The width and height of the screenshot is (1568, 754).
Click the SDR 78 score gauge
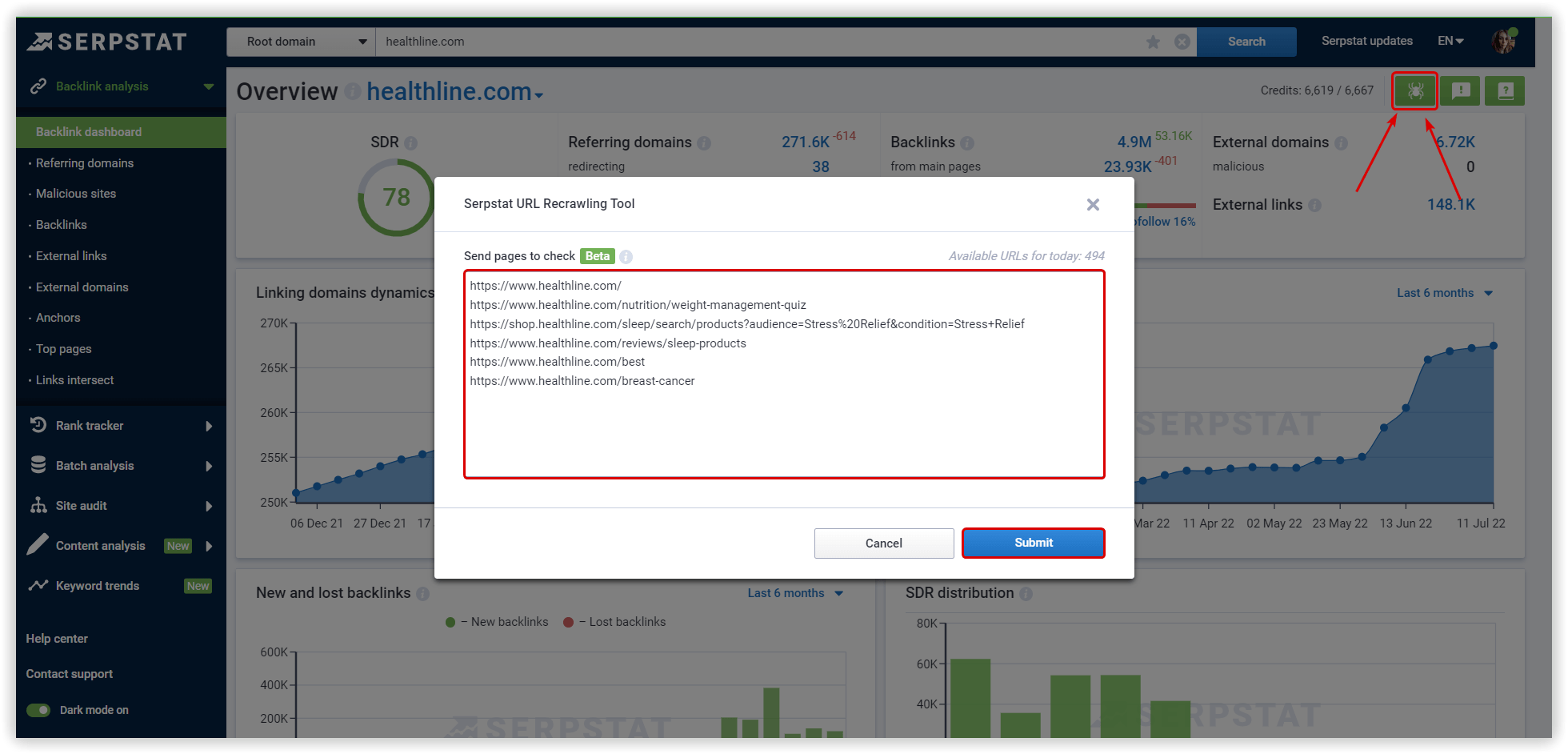396,197
